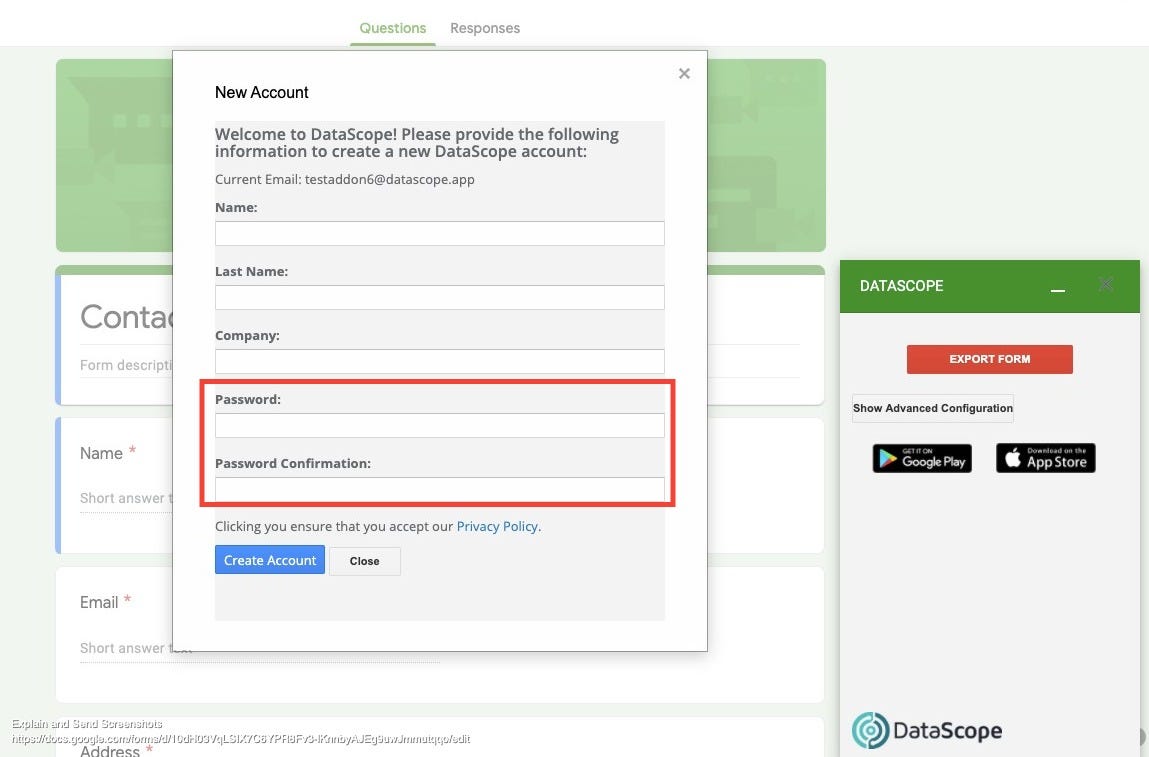This screenshot has width=1149, height=757.
Task: Focus the Password input field
Action: tap(440, 426)
